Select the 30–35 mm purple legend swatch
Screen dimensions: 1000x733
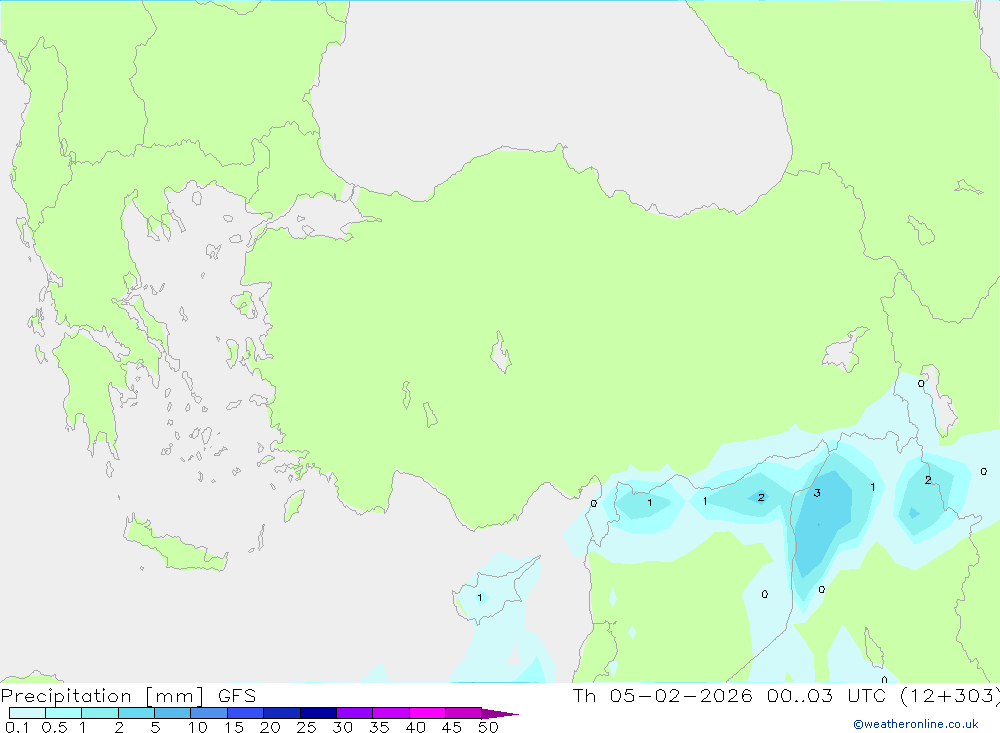tap(355, 713)
